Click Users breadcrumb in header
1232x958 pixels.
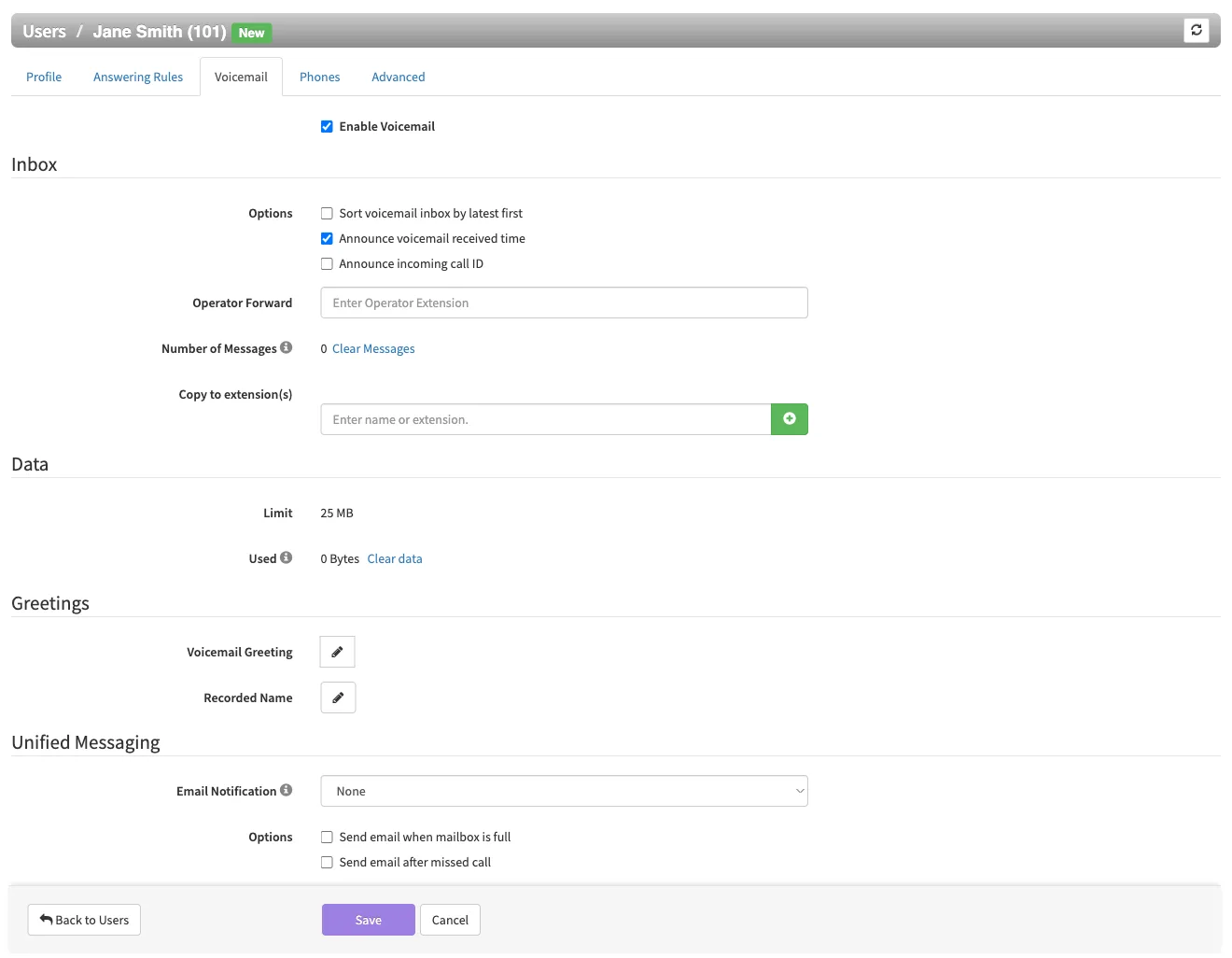[x=44, y=32]
